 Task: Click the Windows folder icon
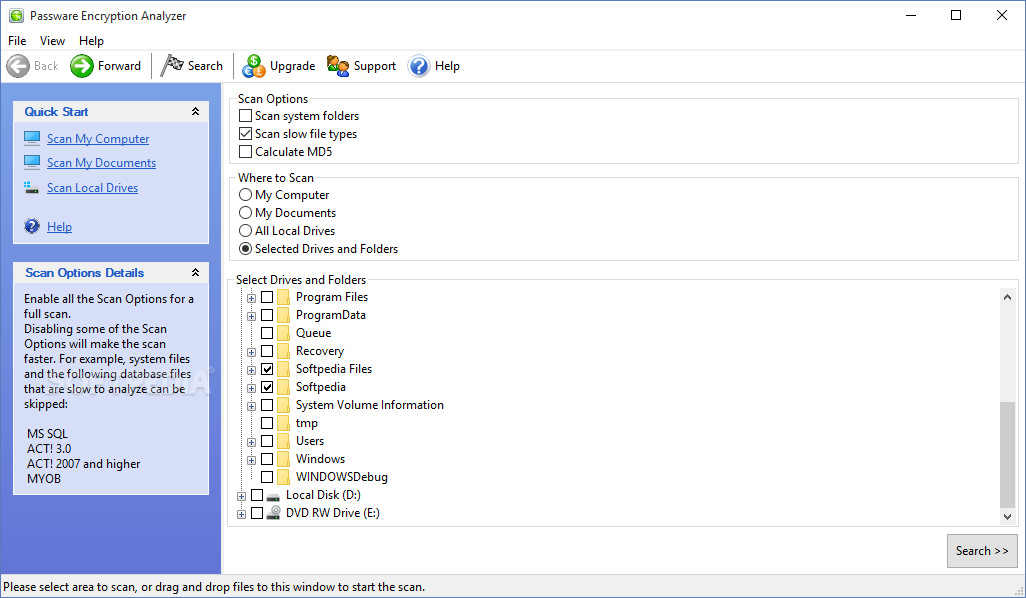click(x=283, y=459)
